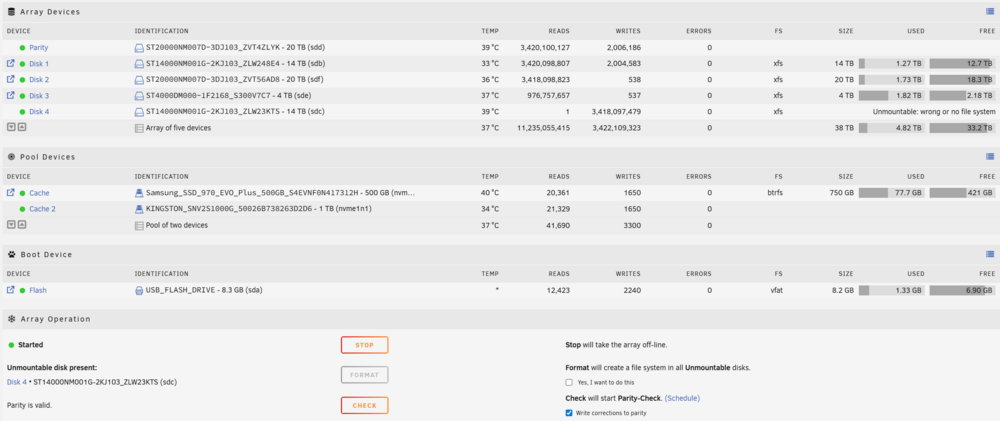The height and width of the screenshot is (421, 1000).
Task: Spin up the pool devices arrow icon
Action: (x=21, y=225)
